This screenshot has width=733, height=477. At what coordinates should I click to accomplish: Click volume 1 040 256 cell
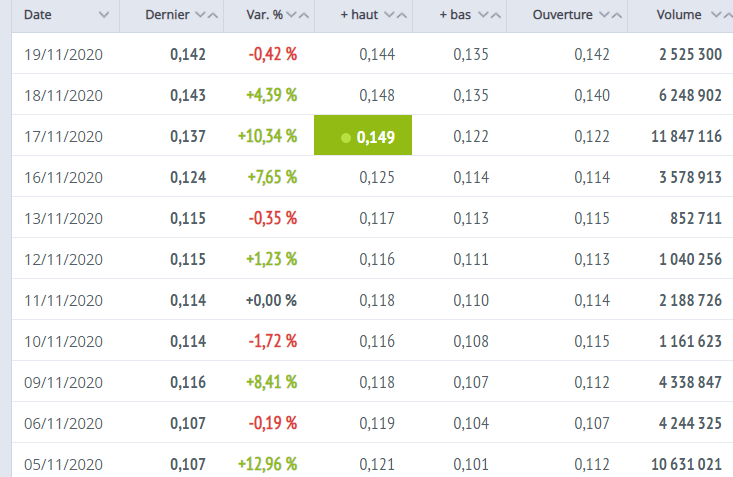[x=690, y=260]
